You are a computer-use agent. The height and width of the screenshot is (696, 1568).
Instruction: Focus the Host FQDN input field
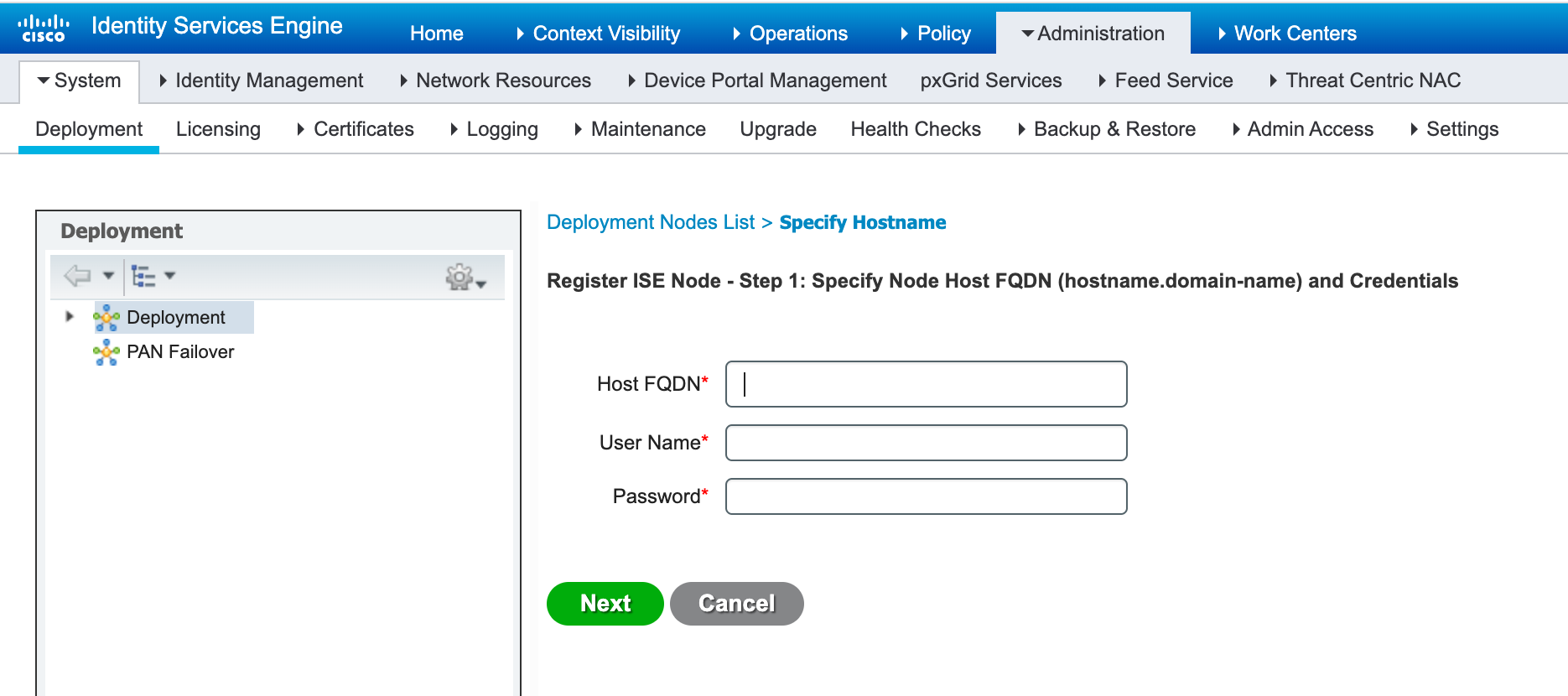point(926,384)
